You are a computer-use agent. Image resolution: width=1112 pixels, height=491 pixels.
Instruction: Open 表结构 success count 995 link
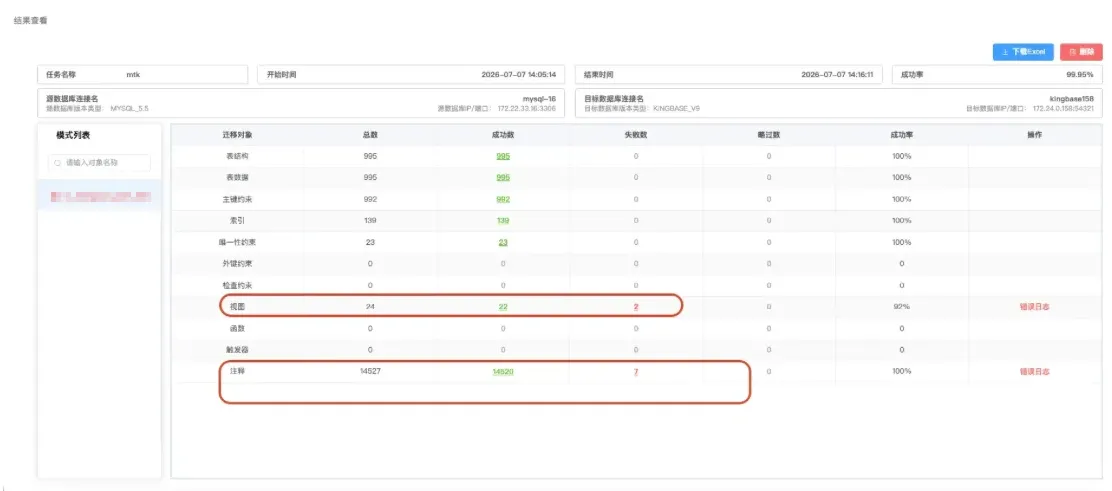tap(503, 156)
